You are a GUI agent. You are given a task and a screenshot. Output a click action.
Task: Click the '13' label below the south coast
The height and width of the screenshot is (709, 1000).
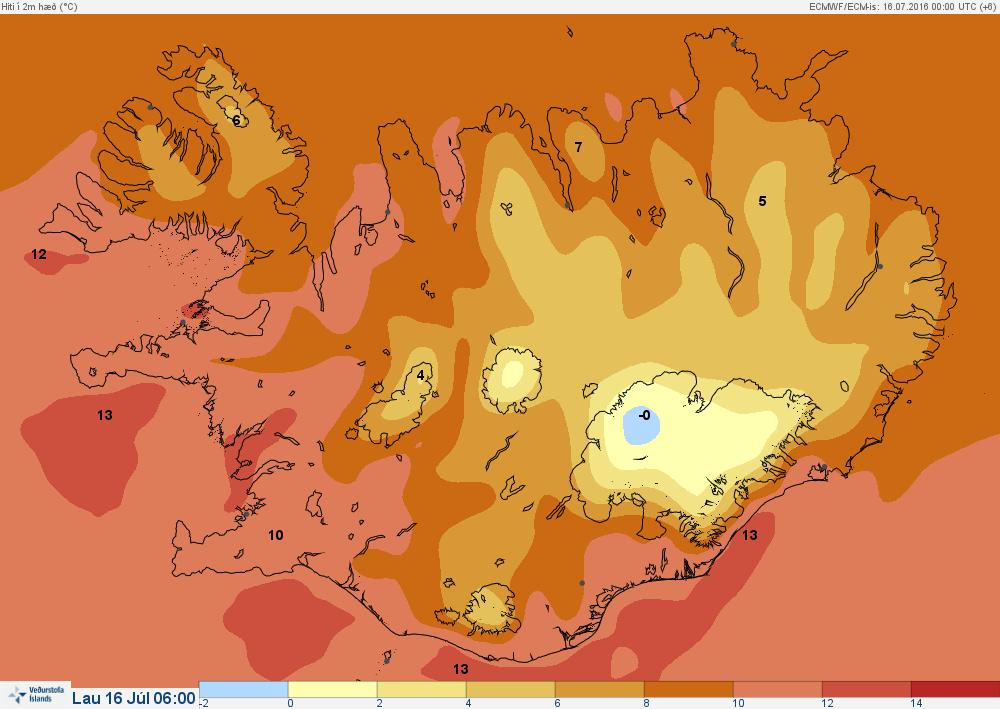tap(460, 669)
